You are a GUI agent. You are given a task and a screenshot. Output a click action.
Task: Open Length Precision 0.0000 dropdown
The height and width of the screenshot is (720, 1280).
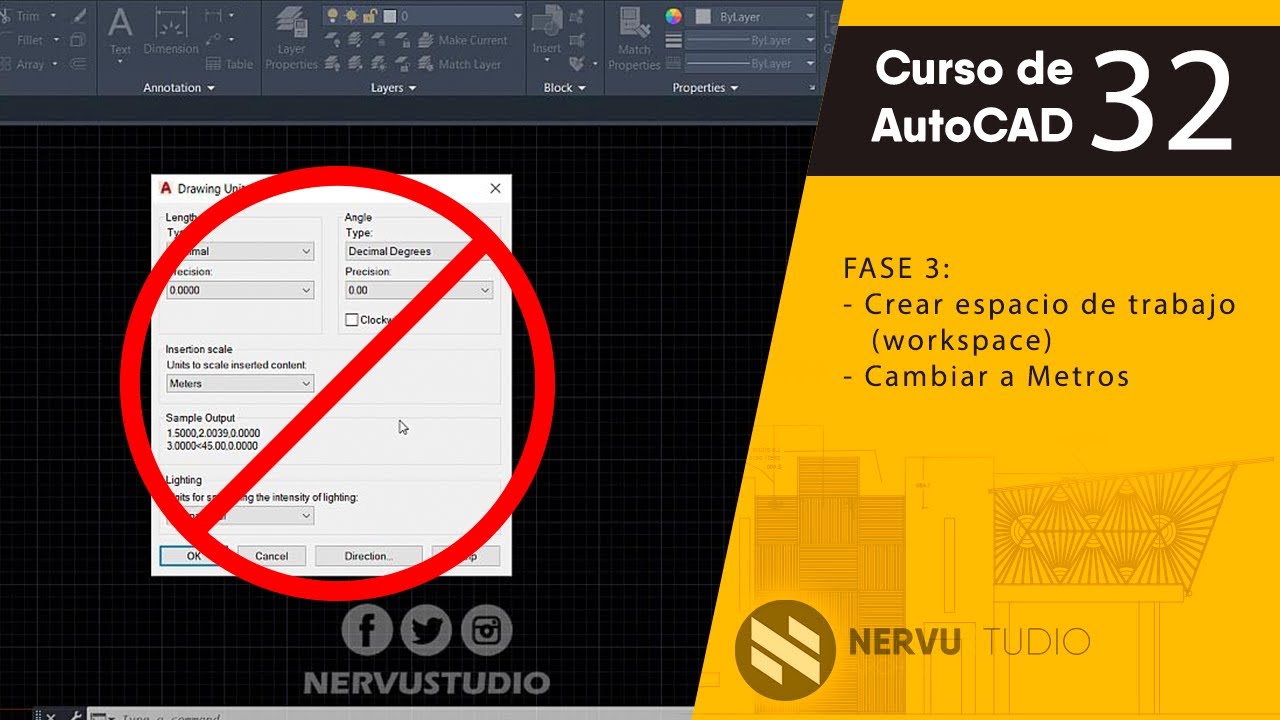point(240,290)
